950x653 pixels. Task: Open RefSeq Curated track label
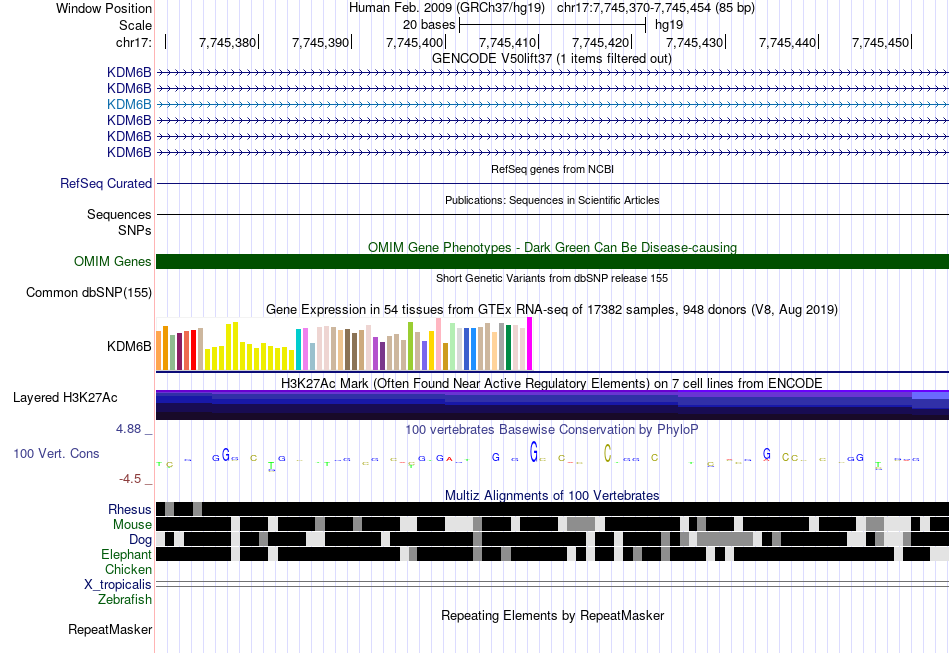tap(105, 184)
